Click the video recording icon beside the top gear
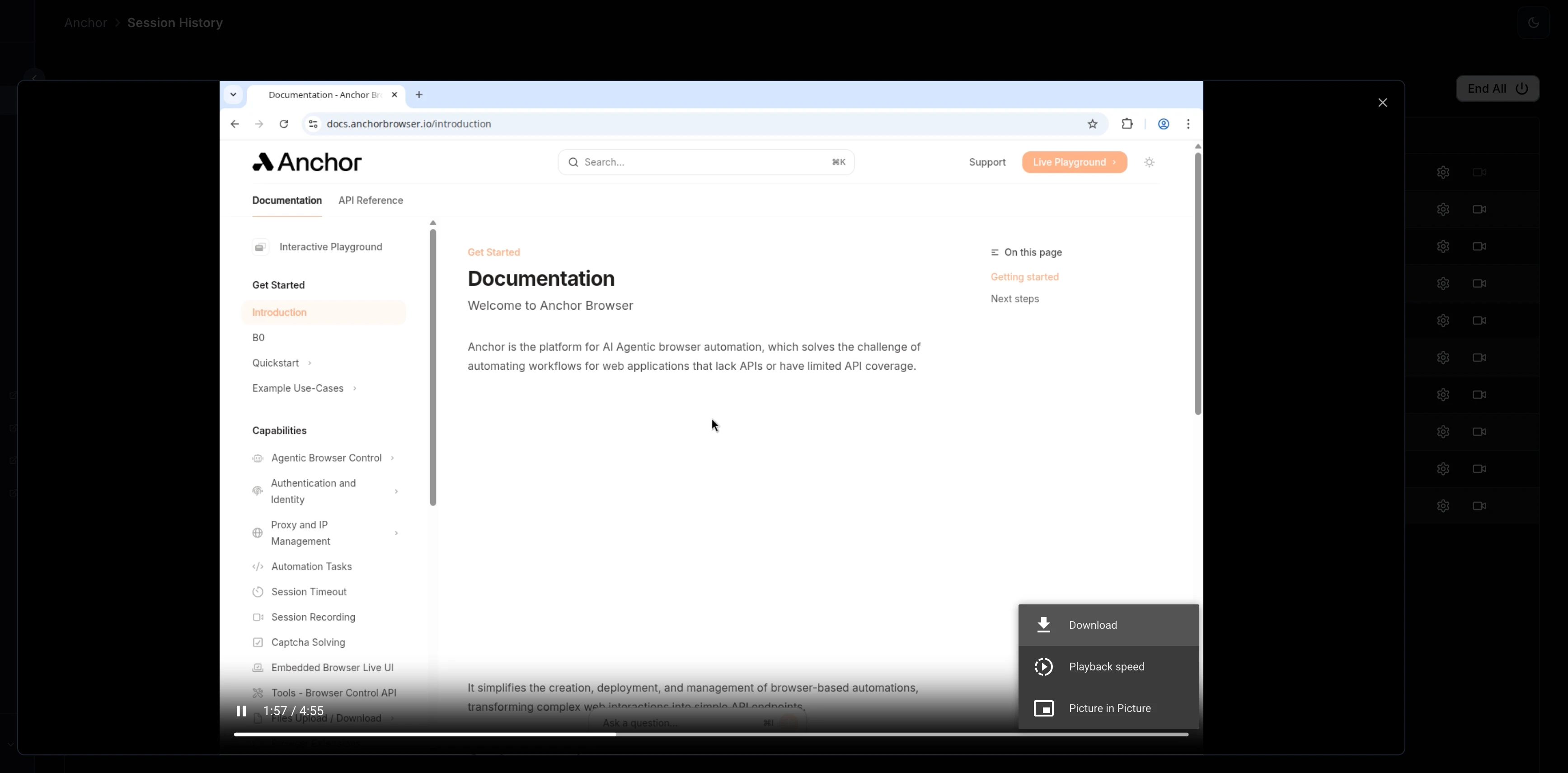1568x773 pixels. (1480, 172)
